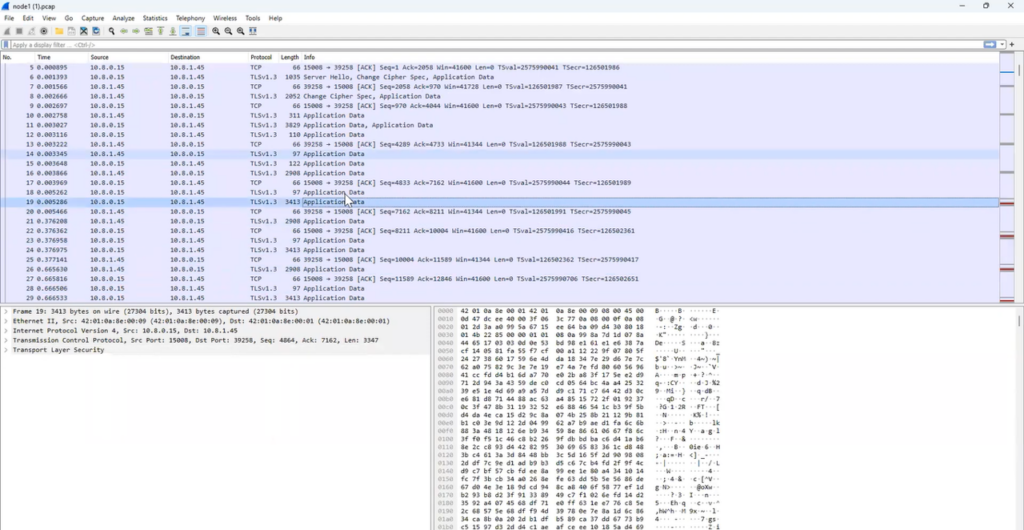Select packet 14 at time 0.003345
This screenshot has width=1024, height=530.
click(x=500, y=154)
